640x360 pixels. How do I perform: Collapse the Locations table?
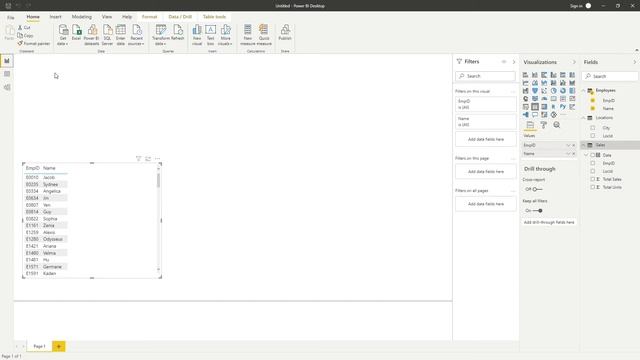584,118
